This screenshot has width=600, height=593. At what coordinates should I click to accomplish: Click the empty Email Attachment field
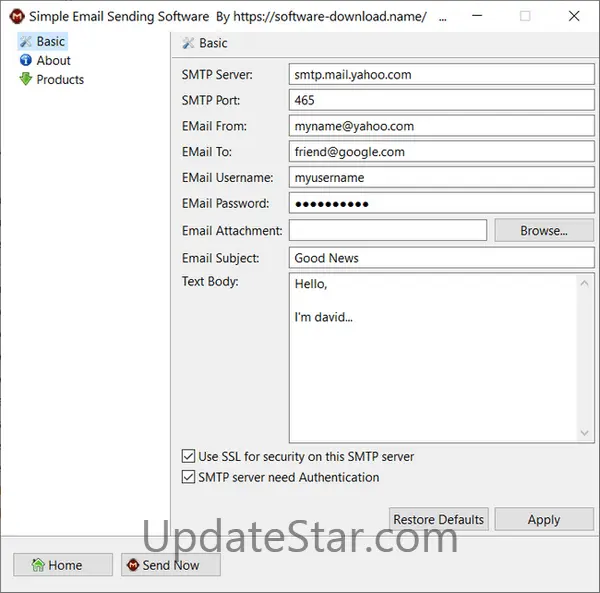click(x=388, y=230)
